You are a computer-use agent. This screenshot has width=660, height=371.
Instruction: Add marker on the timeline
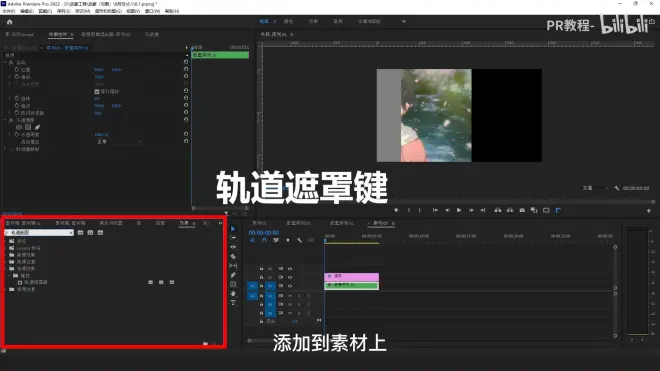(x=288, y=240)
